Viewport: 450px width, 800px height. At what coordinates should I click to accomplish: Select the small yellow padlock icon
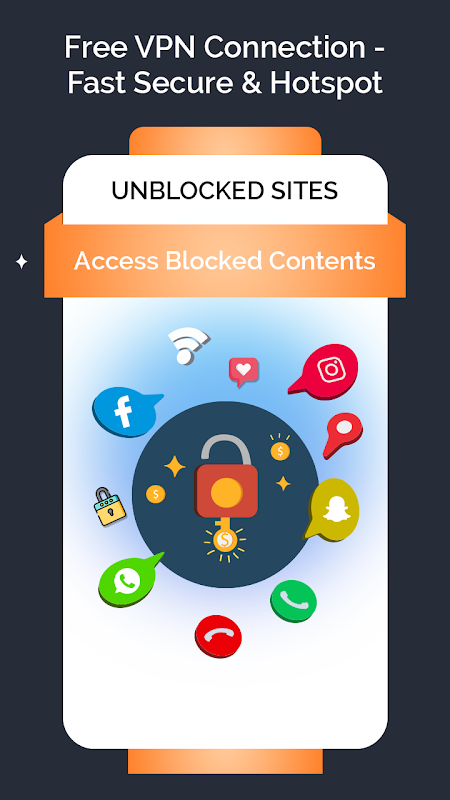click(x=109, y=506)
